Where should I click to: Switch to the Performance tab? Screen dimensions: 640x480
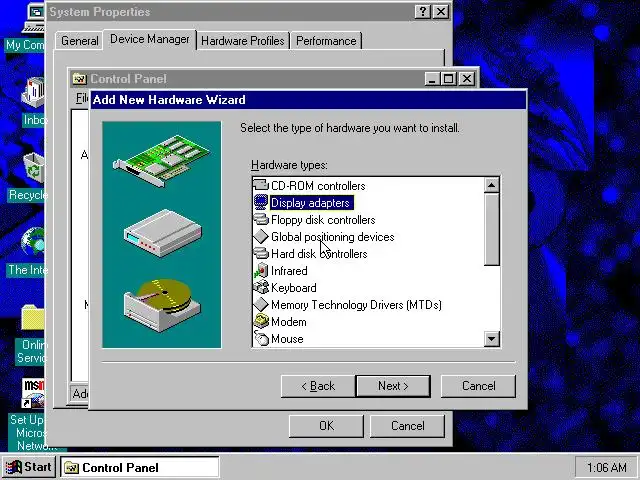click(326, 41)
